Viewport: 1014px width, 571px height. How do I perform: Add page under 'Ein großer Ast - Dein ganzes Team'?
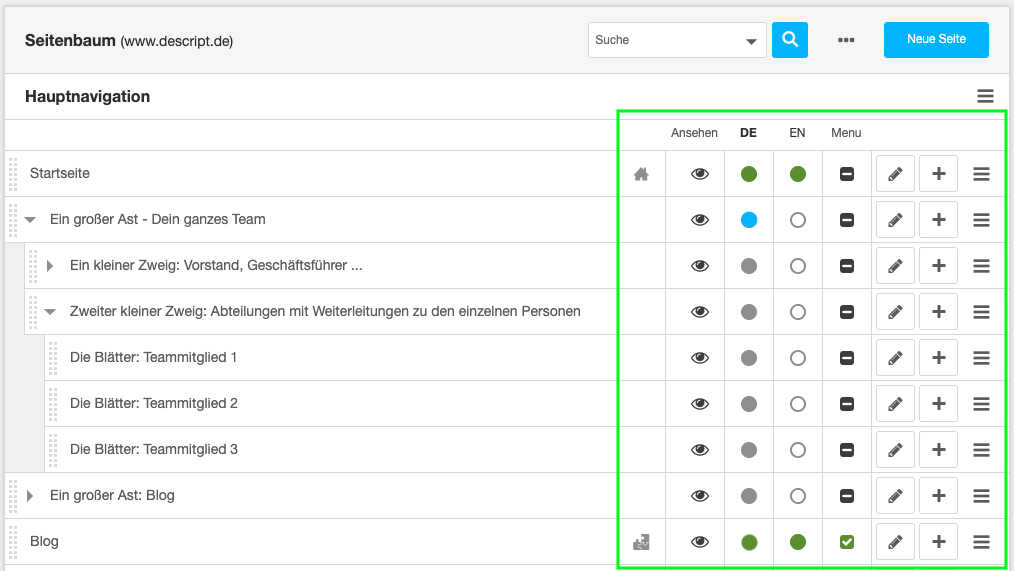(x=938, y=220)
